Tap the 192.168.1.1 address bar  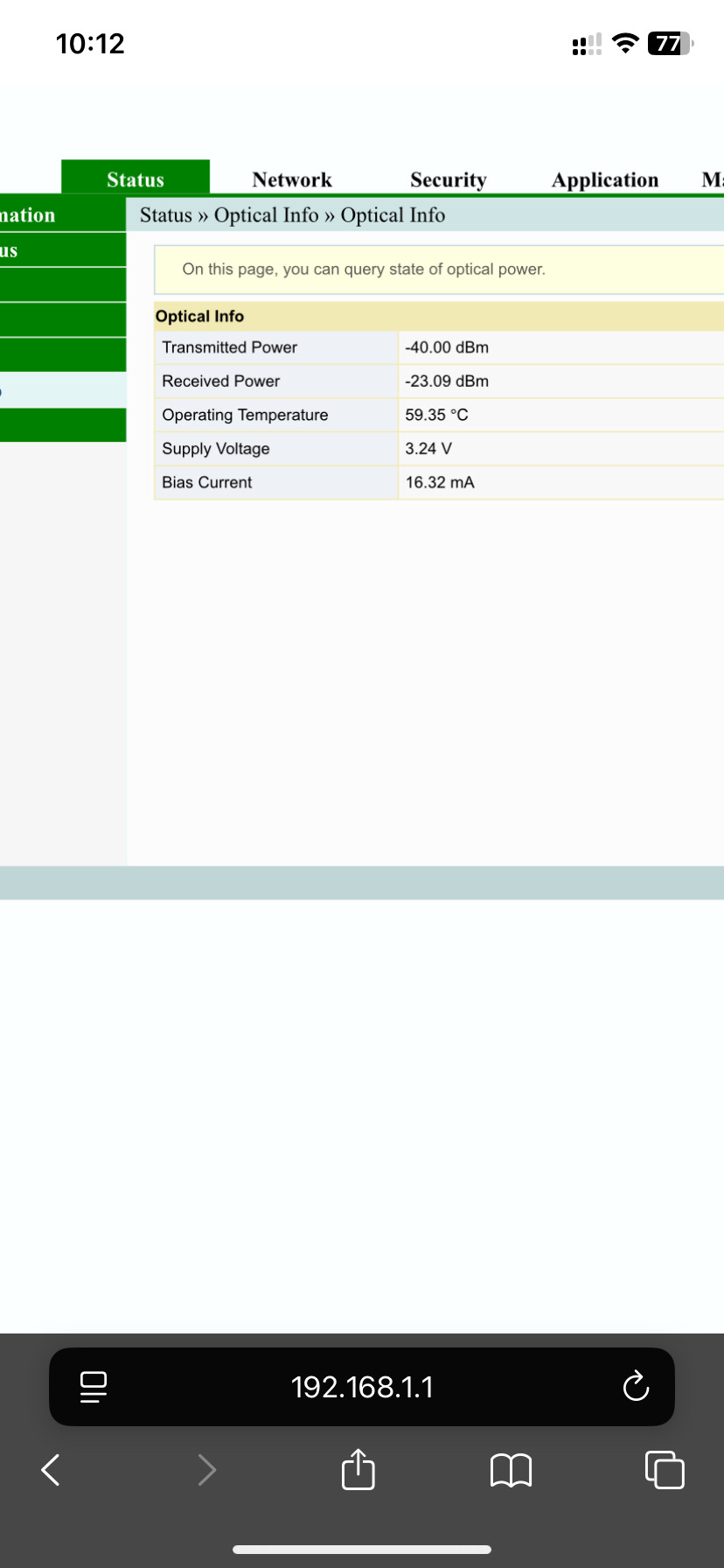[361, 1386]
